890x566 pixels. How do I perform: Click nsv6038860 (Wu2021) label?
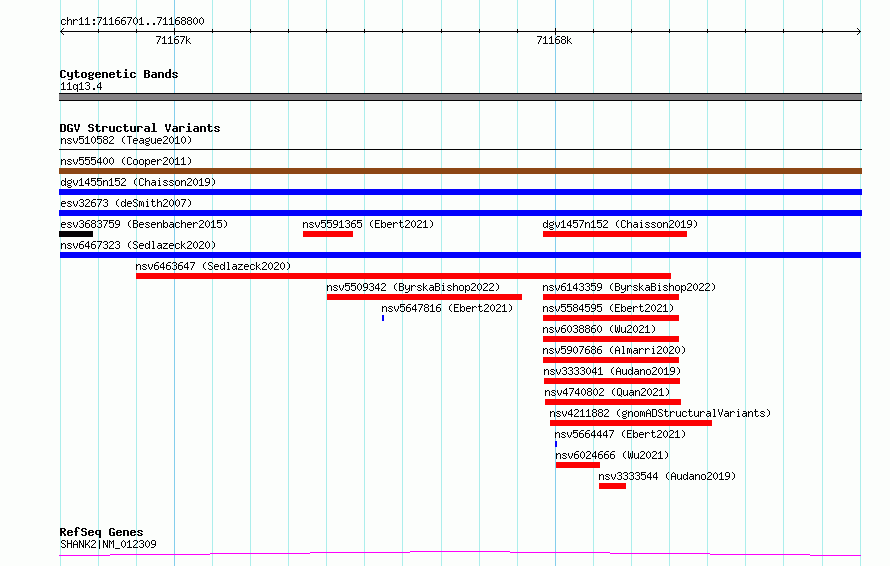click(x=599, y=329)
